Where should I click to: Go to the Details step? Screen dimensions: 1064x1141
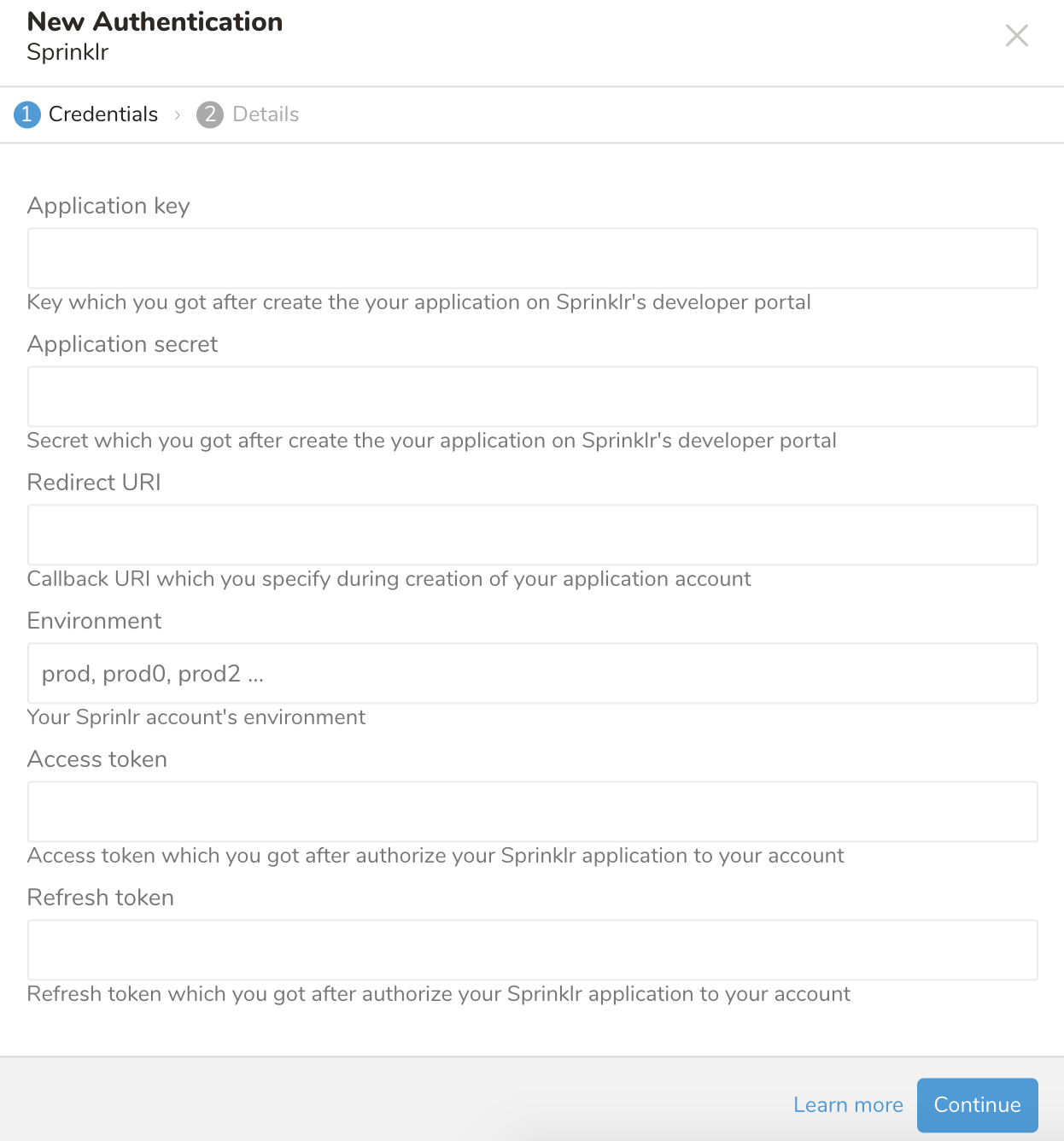(266, 114)
